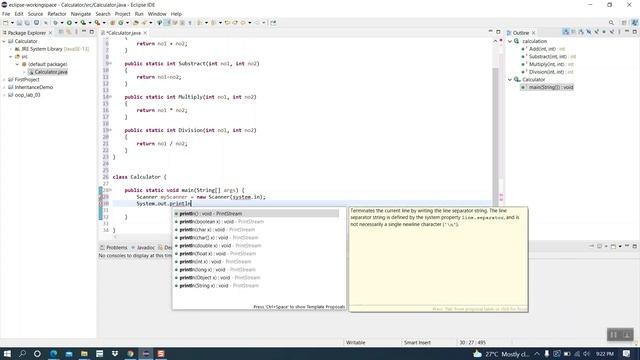Minimize the Outline view

tap(627, 31)
